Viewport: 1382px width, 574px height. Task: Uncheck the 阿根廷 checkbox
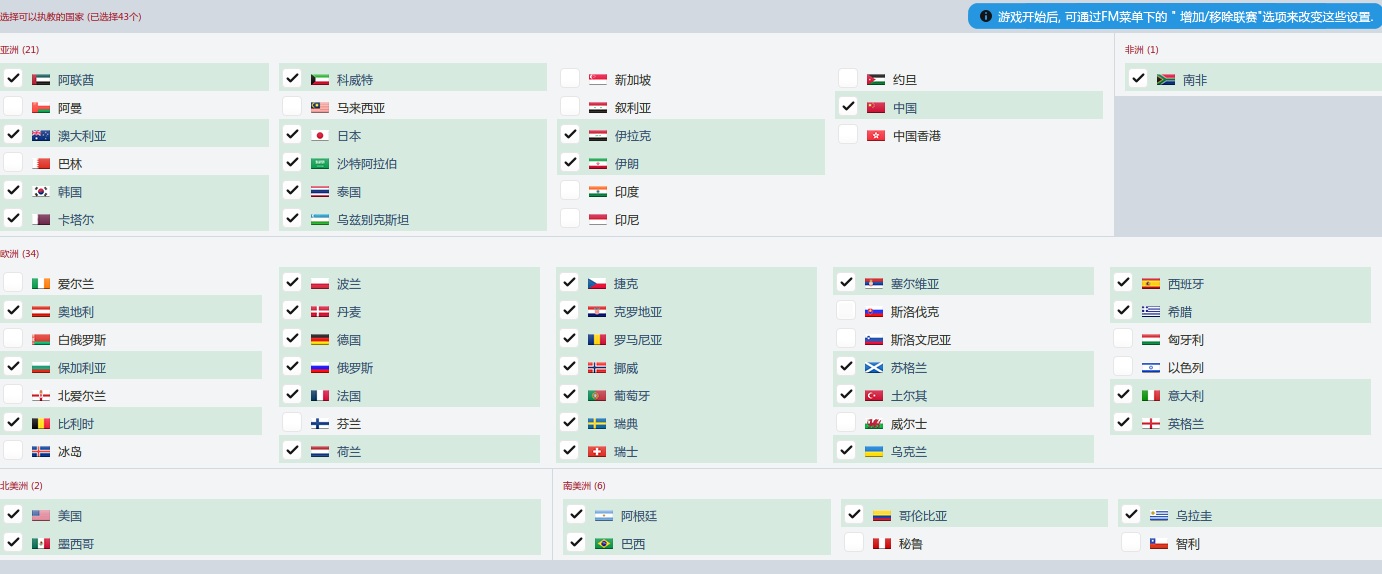tap(576, 514)
